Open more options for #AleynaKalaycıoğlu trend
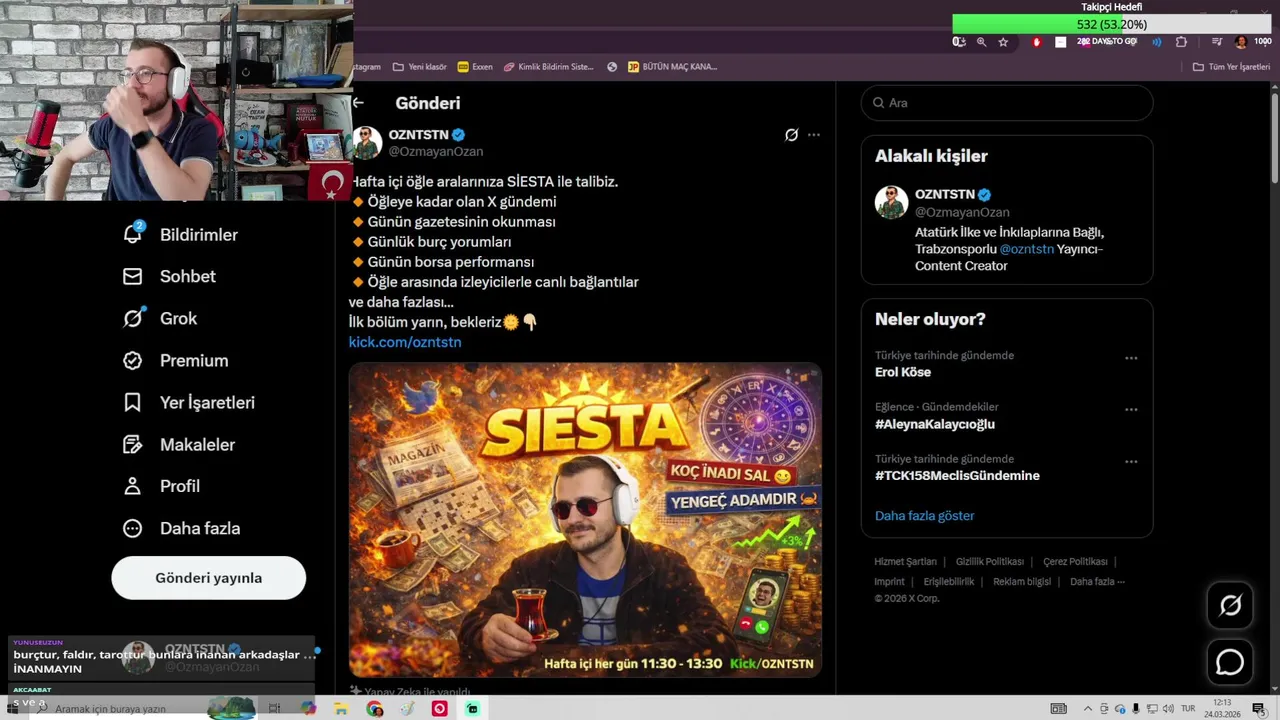 click(x=1131, y=410)
